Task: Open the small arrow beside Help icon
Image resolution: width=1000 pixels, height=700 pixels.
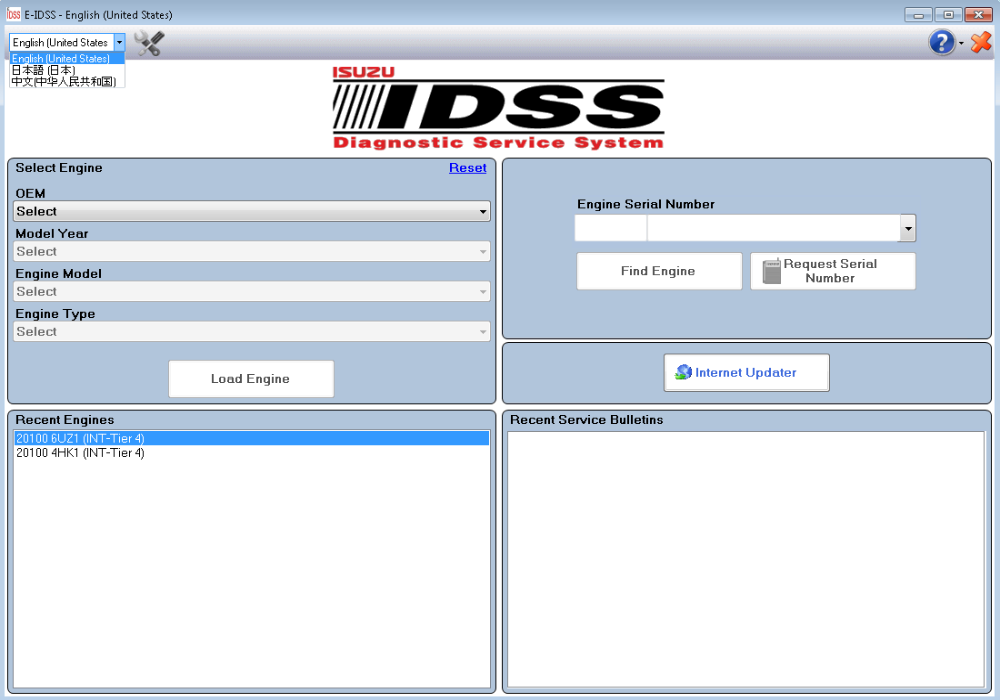Action: pyautogui.click(x=961, y=44)
